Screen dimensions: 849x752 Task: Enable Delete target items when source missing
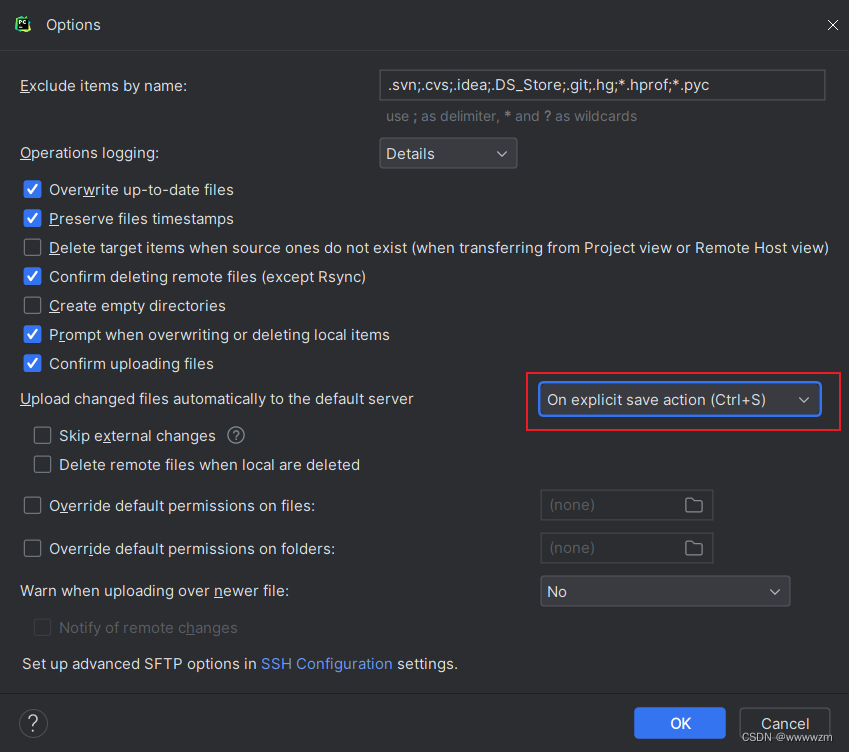32,247
